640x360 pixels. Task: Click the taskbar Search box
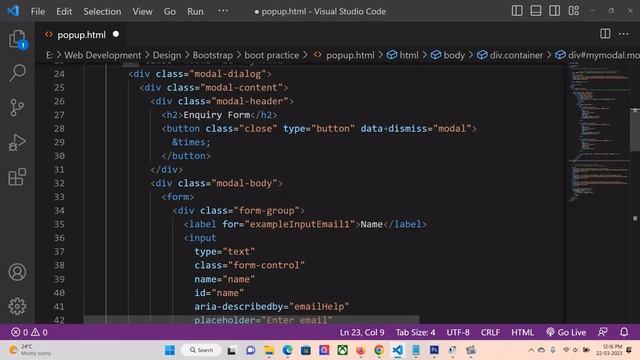(201, 350)
